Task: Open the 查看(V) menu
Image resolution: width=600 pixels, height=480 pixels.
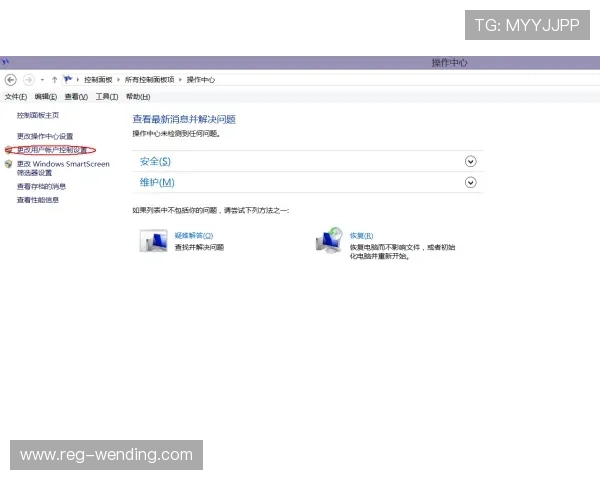Action: [76, 97]
